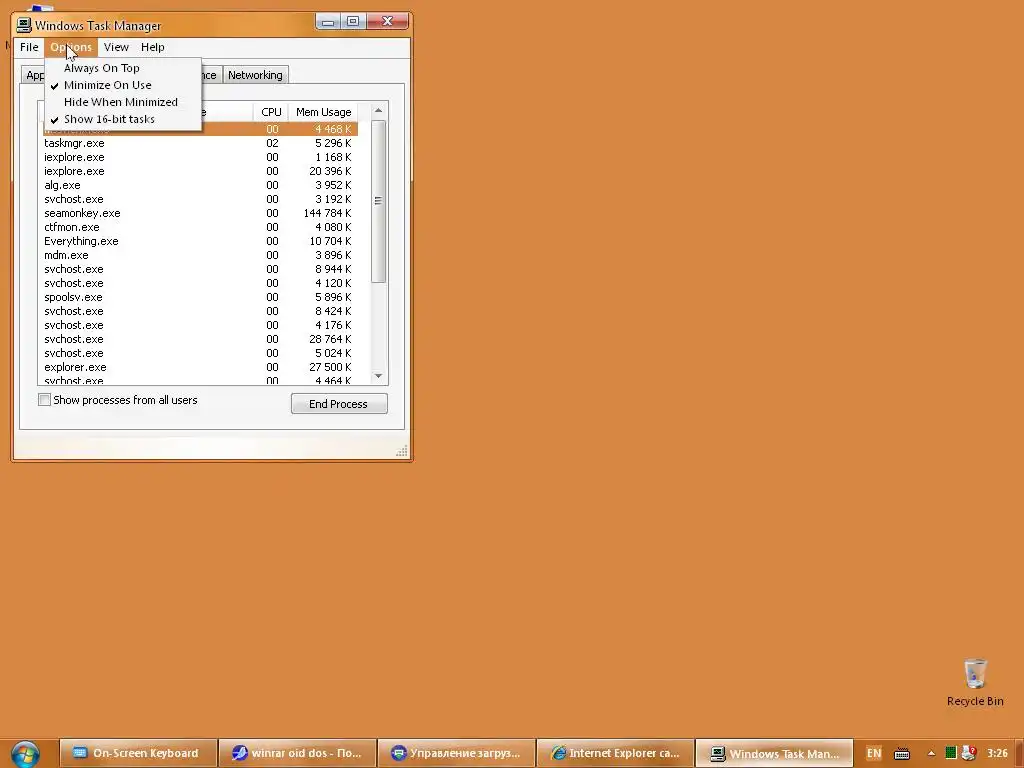The height and width of the screenshot is (768, 1024).
Task: Open the View menu
Action: (116, 47)
